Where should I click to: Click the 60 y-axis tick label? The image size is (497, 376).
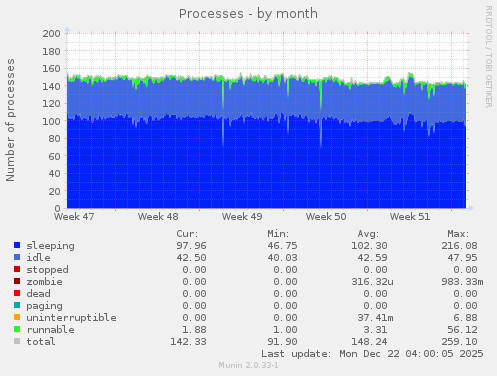[x=54, y=156]
